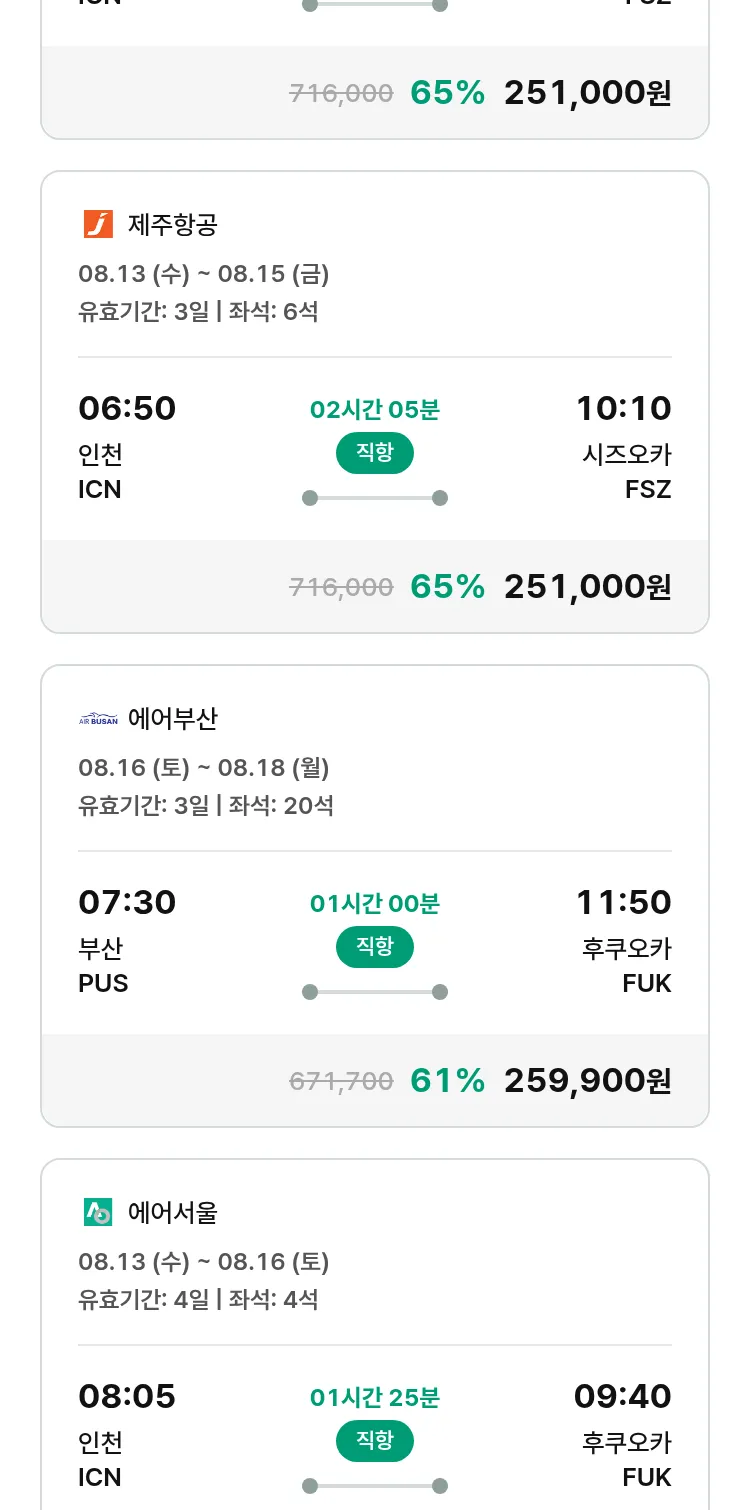Click the 11:50 Fukuoka arrival time

coord(623,903)
